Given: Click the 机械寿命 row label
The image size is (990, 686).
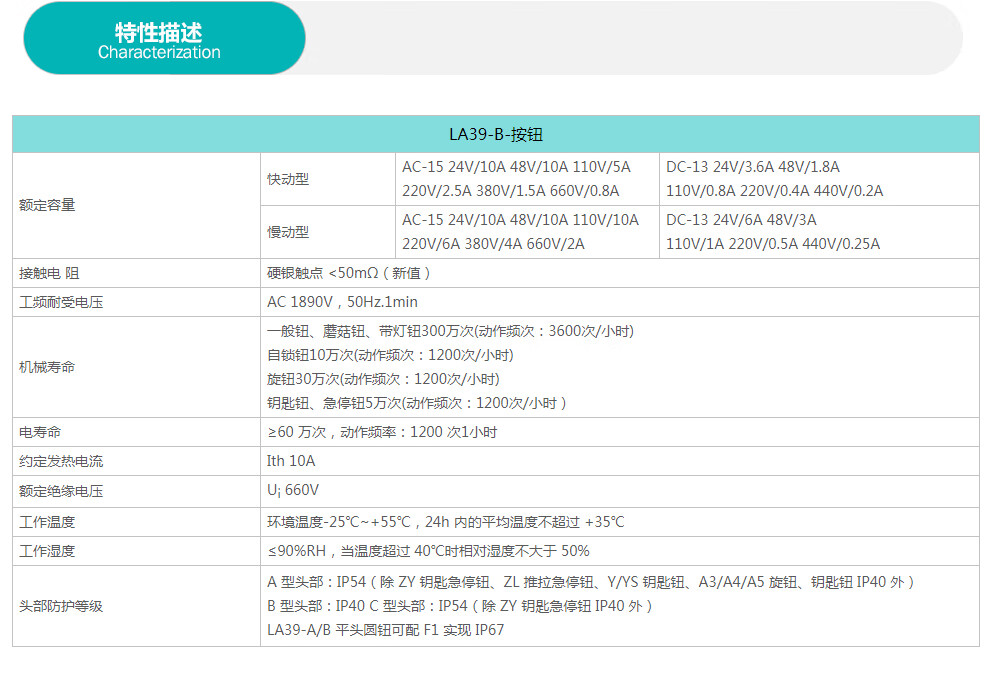Looking at the screenshot, I should point(47,367).
